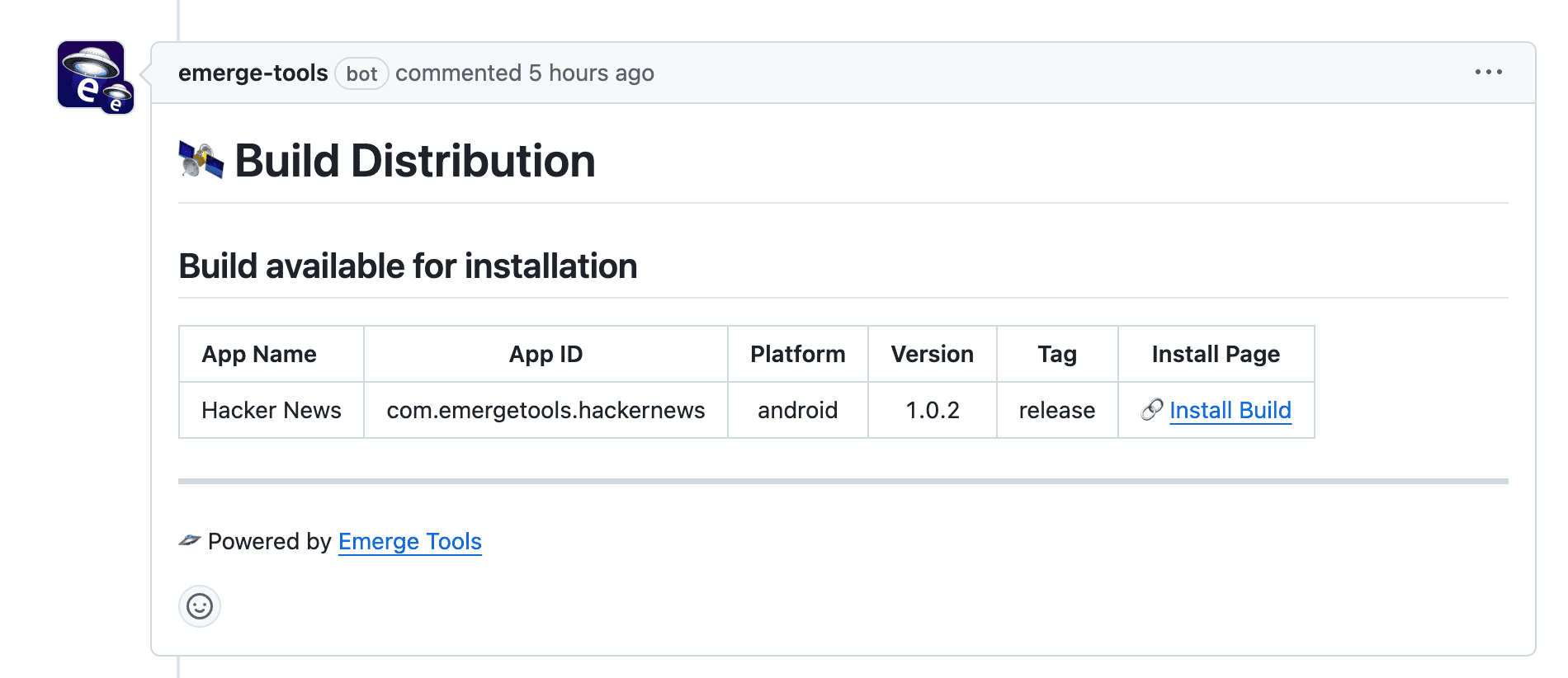Click the Hacker News app name cell
The height and width of the screenshot is (678, 1568).
(x=271, y=410)
